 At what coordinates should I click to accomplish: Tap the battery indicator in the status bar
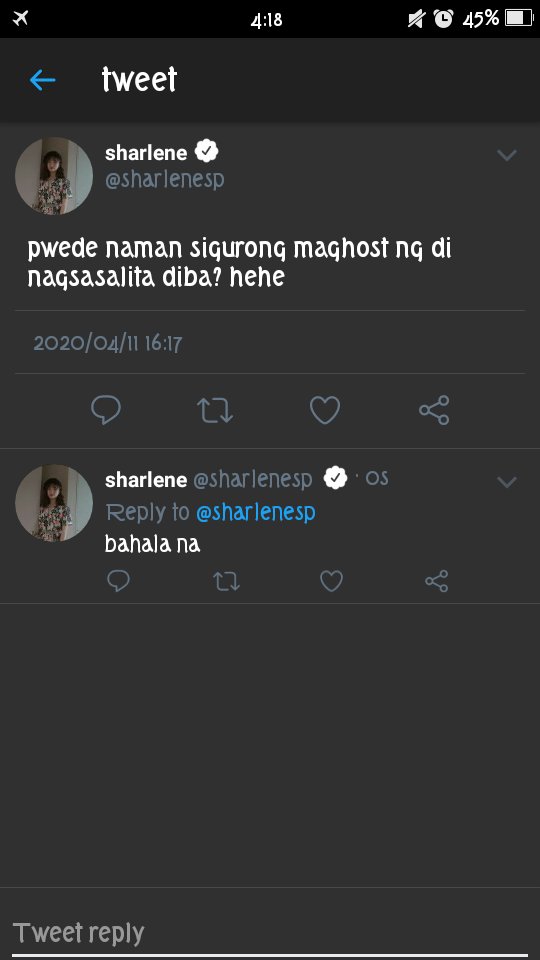519,18
